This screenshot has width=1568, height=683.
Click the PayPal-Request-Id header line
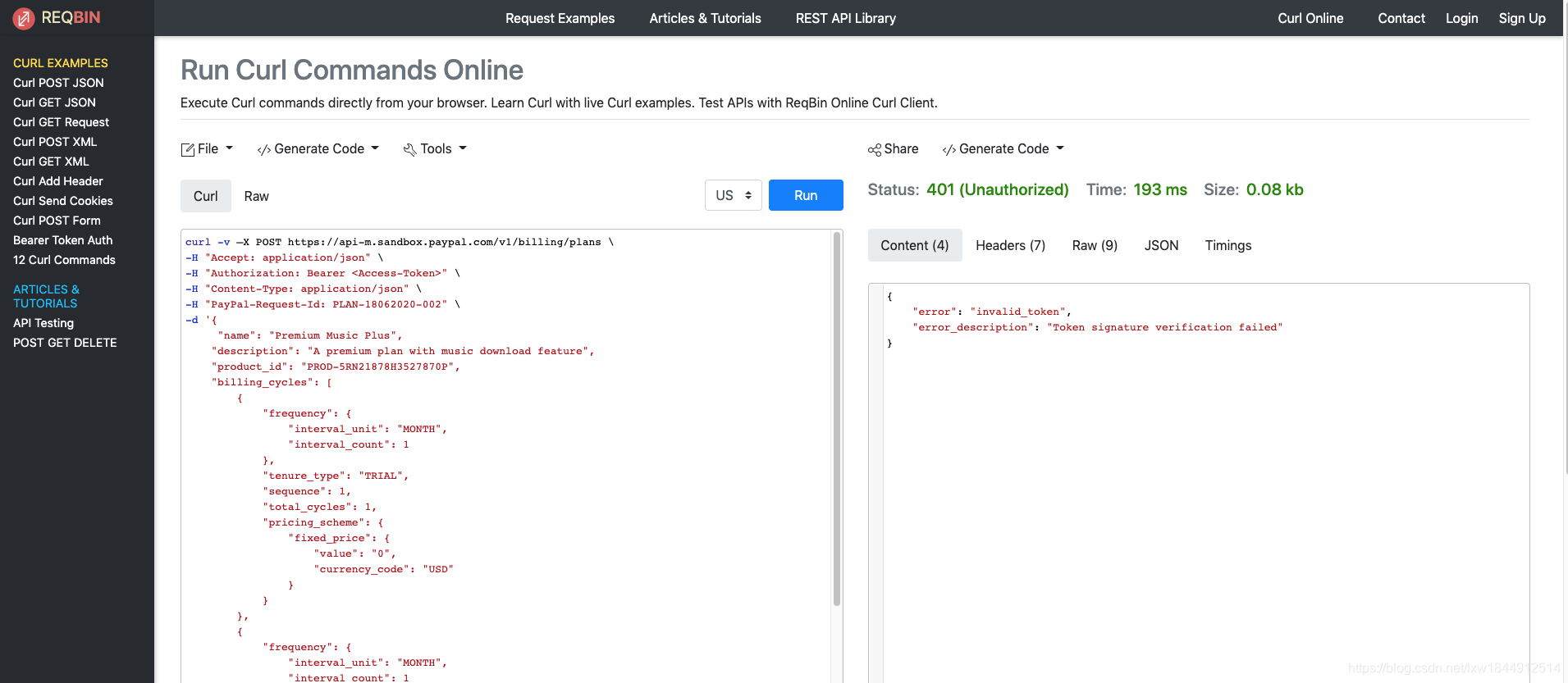pyautogui.click(x=322, y=304)
